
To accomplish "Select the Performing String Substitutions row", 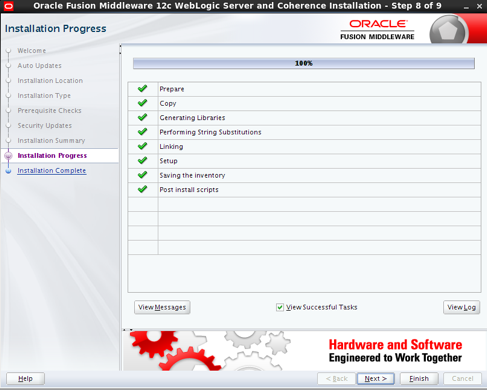I will [304, 132].
